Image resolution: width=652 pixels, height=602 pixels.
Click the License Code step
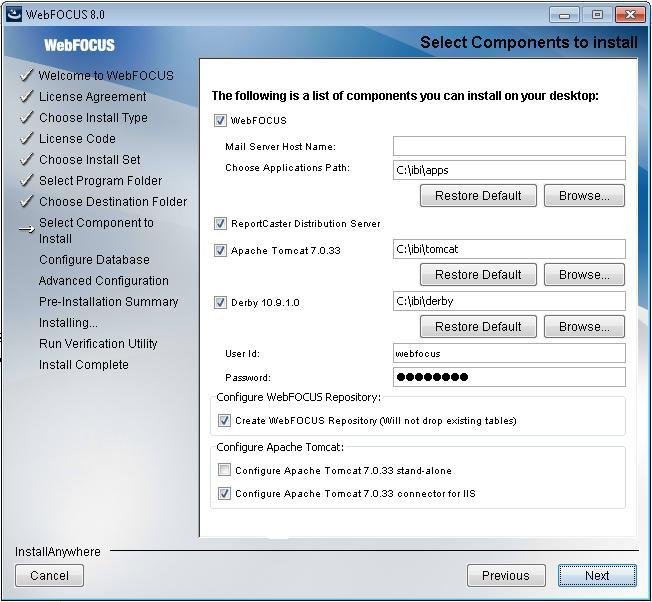click(x=77, y=138)
